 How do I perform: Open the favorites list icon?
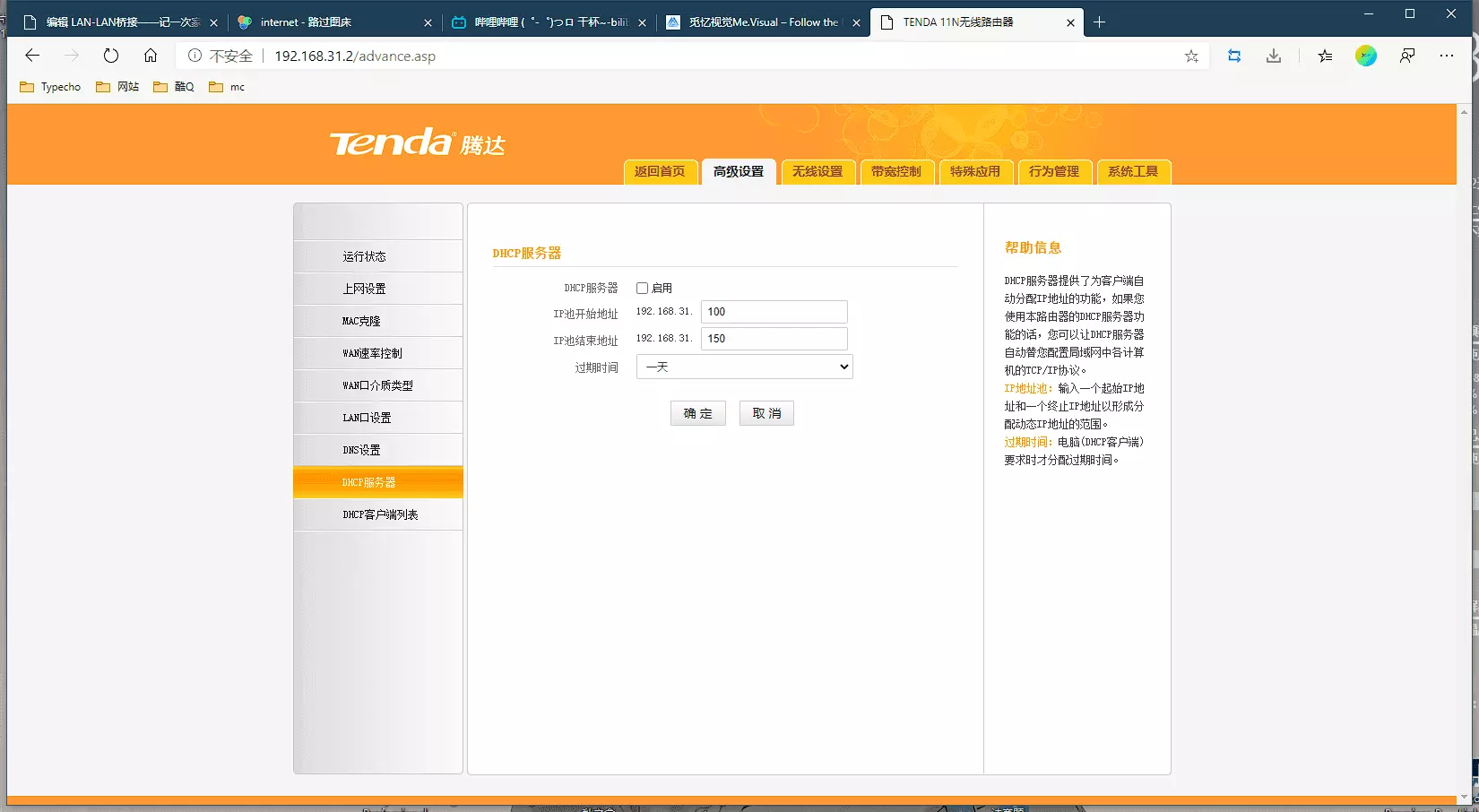[1325, 56]
